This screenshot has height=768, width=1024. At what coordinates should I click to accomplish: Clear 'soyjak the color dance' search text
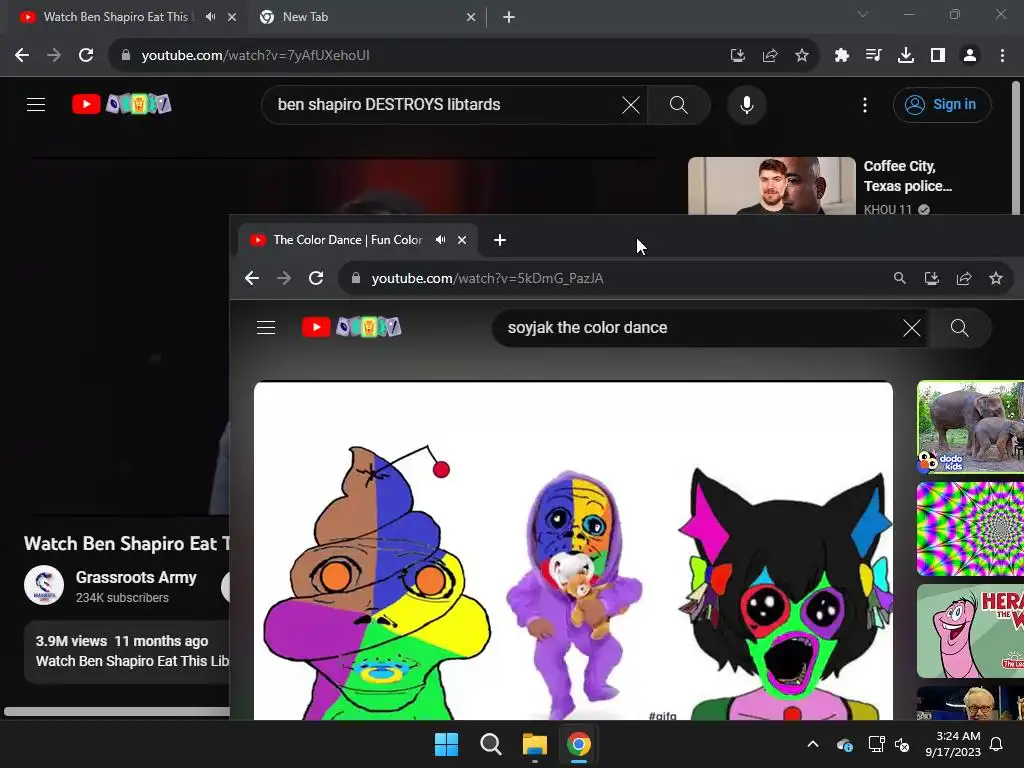pyautogui.click(x=912, y=327)
